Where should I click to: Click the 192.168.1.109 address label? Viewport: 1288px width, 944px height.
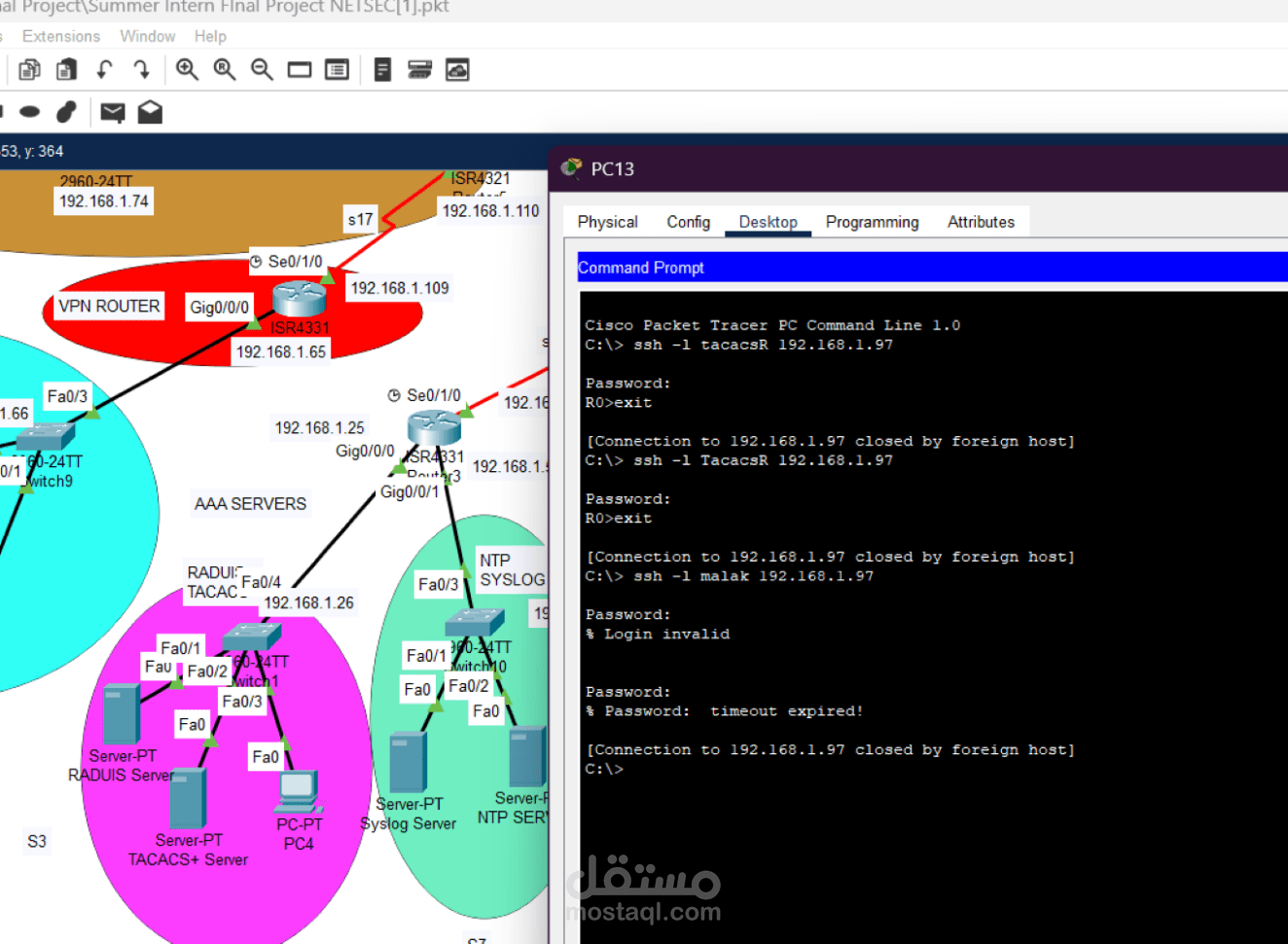point(400,288)
